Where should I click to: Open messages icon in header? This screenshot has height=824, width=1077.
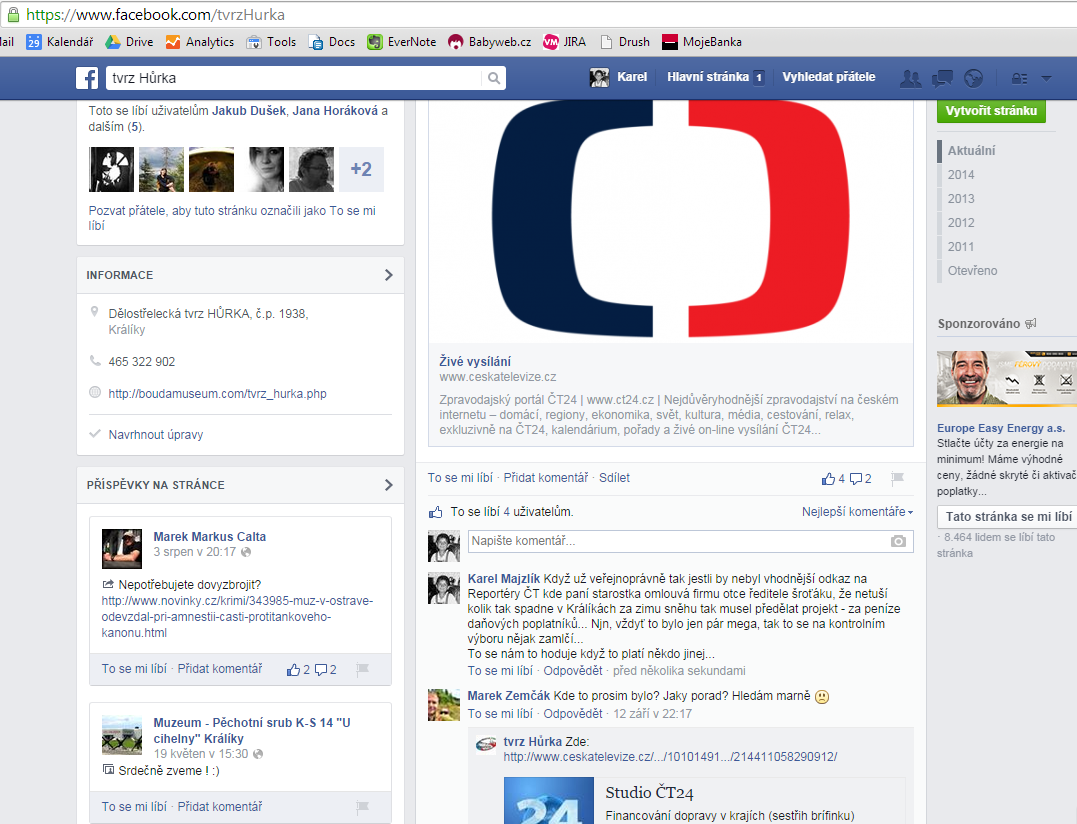click(x=942, y=78)
